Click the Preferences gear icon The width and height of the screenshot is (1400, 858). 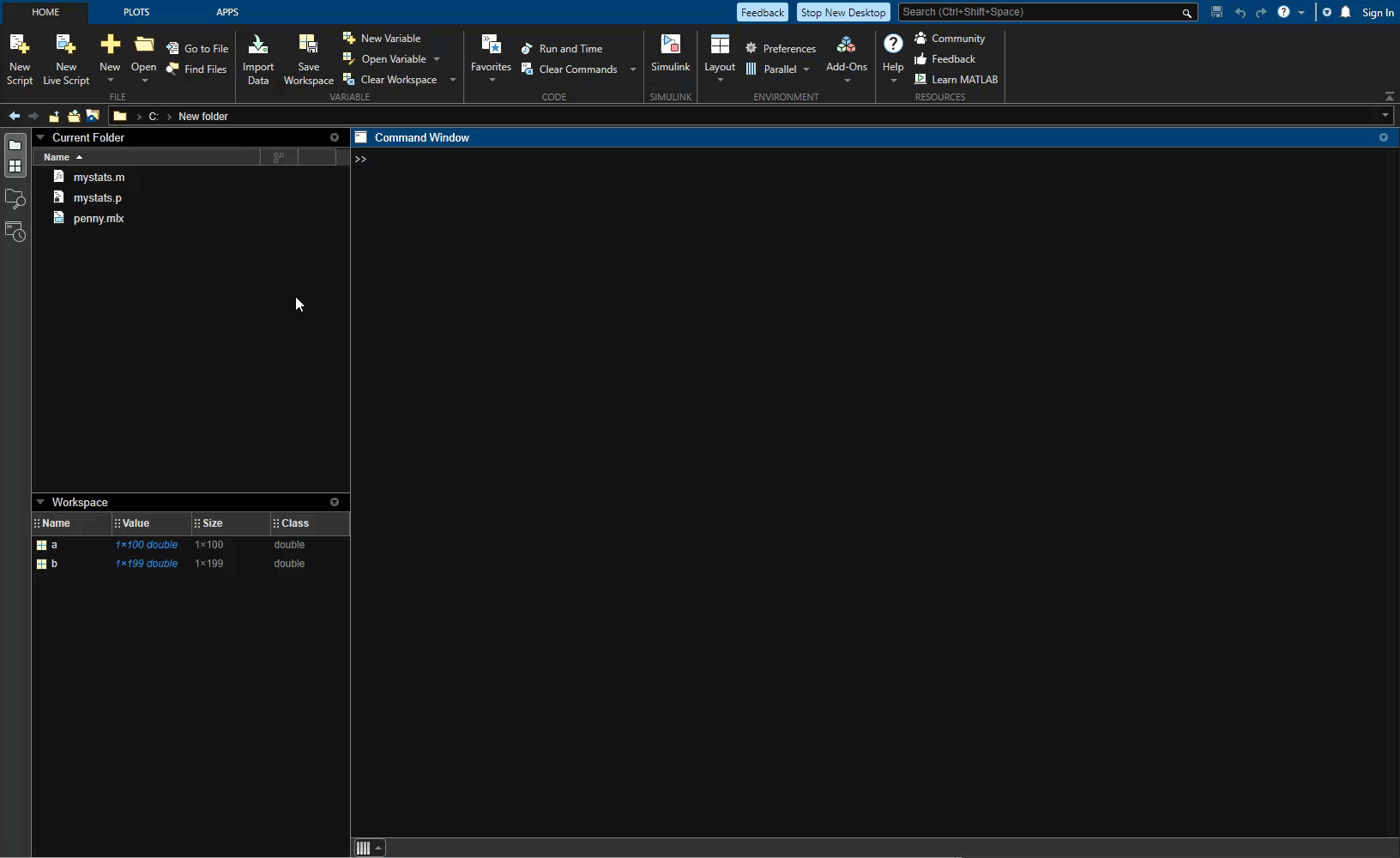click(x=751, y=49)
